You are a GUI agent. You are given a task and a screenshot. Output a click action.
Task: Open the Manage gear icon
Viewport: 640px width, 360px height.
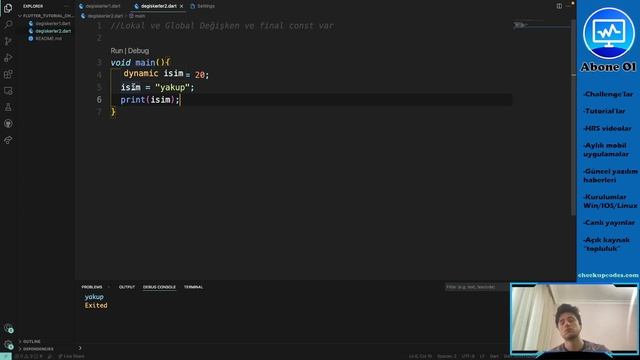coord(8,345)
